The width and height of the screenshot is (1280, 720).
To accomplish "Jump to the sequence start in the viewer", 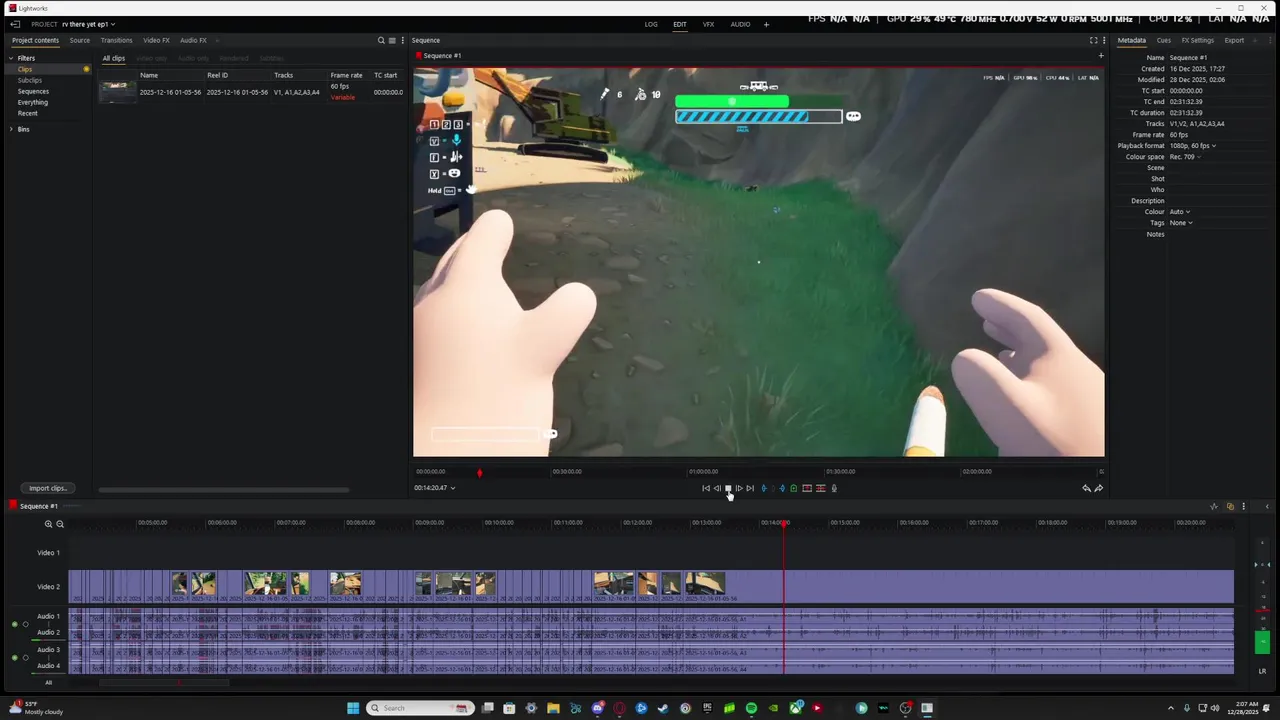I will tap(706, 488).
